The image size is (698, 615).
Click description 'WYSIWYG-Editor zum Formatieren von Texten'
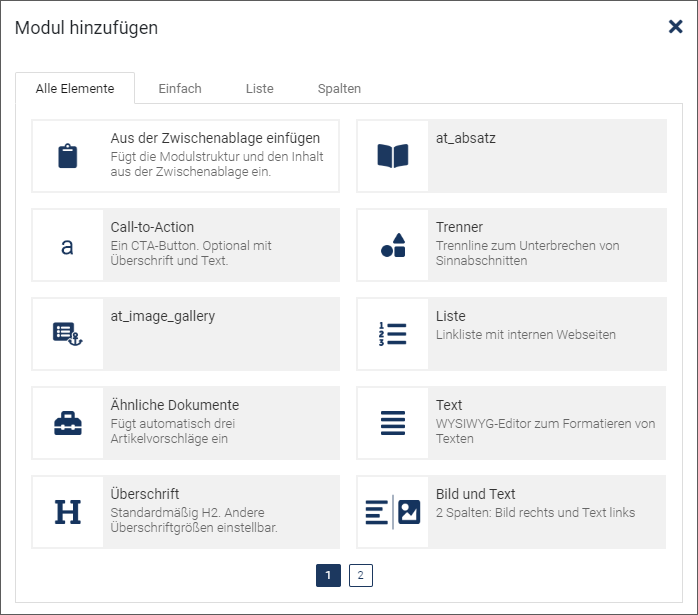click(x=545, y=431)
